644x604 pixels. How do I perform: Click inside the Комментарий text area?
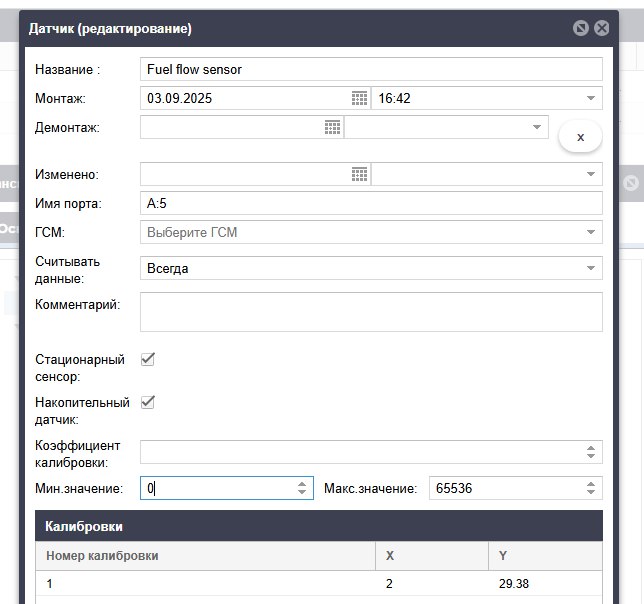pyautogui.click(x=370, y=311)
